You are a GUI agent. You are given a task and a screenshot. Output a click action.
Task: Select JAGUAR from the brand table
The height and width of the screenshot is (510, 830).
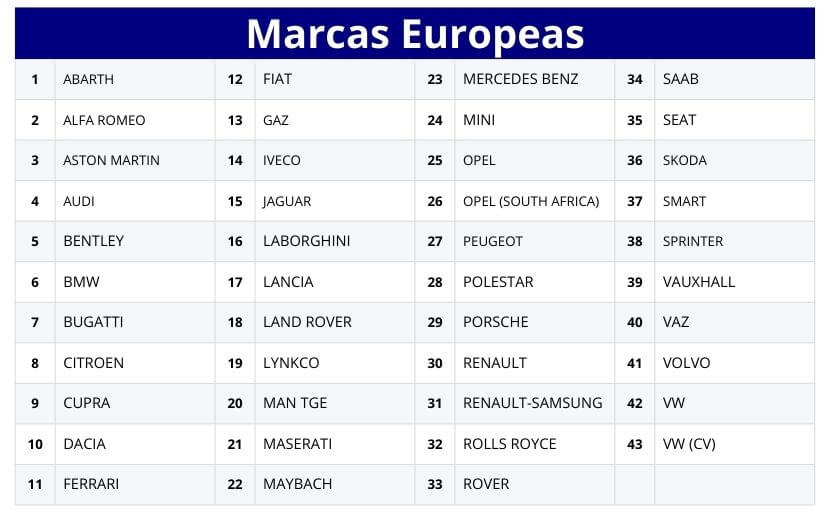click(x=287, y=201)
